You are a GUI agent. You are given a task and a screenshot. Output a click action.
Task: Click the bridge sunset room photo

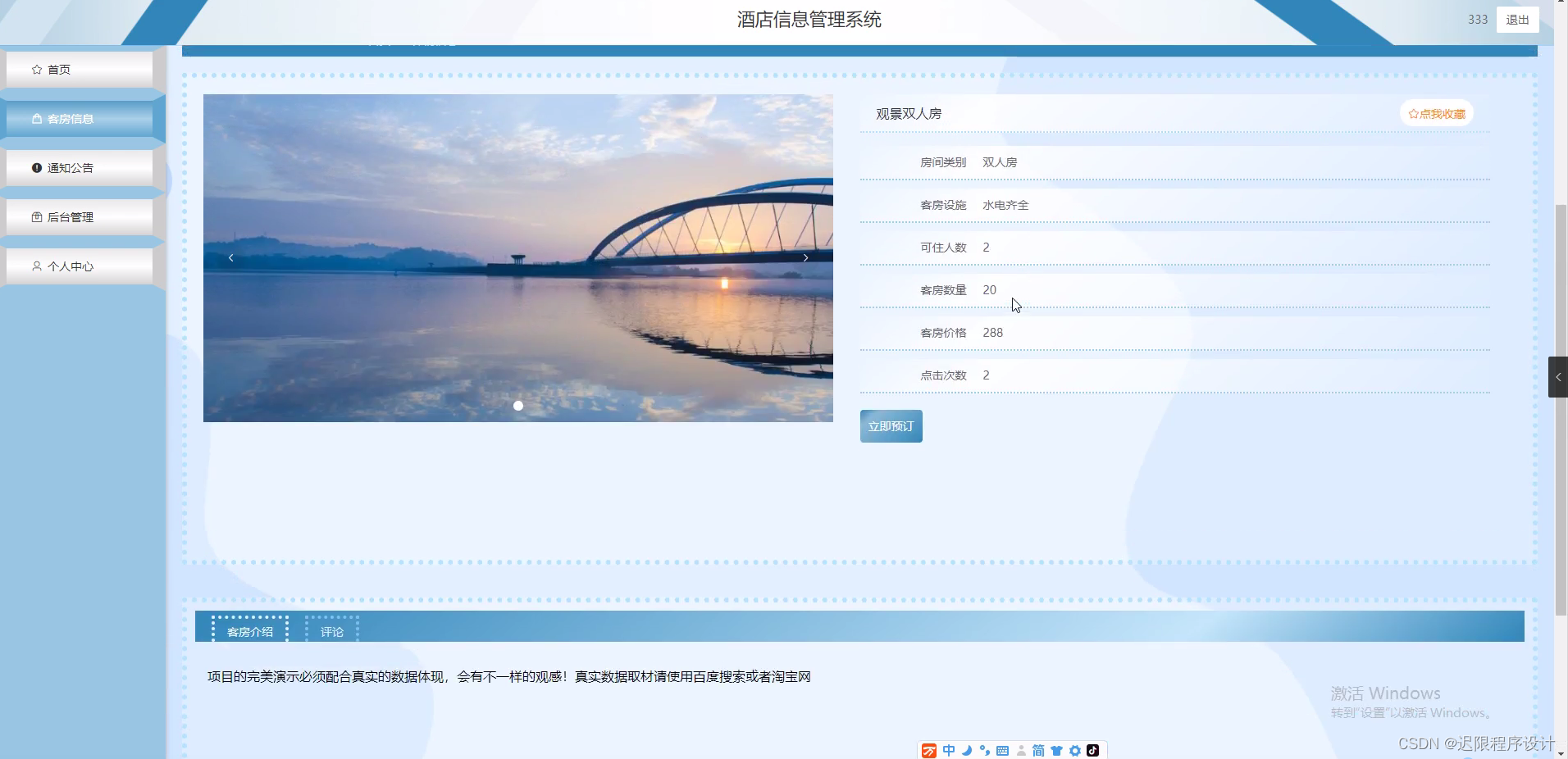518,258
